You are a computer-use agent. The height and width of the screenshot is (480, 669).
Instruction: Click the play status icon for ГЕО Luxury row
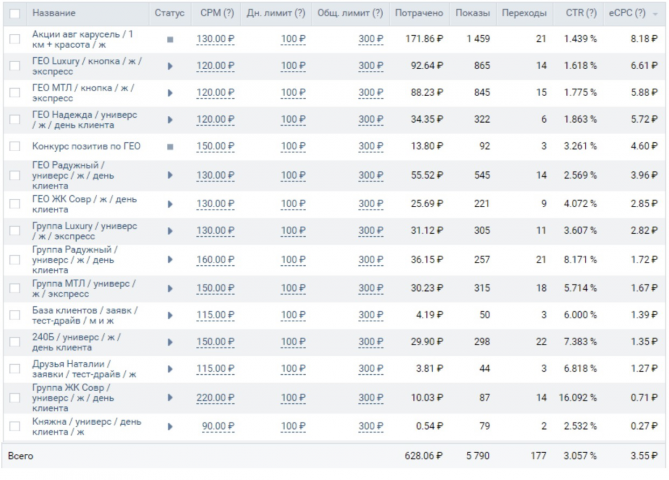pyautogui.click(x=170, y=66)
